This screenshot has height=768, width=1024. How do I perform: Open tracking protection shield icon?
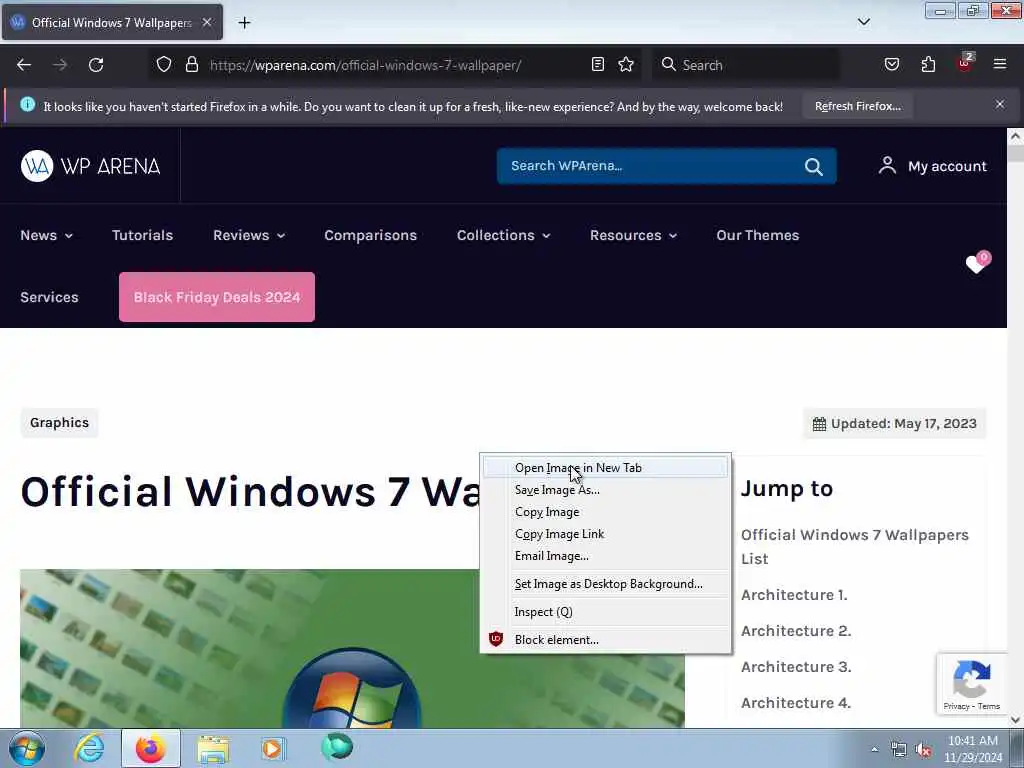pos(164,65)
